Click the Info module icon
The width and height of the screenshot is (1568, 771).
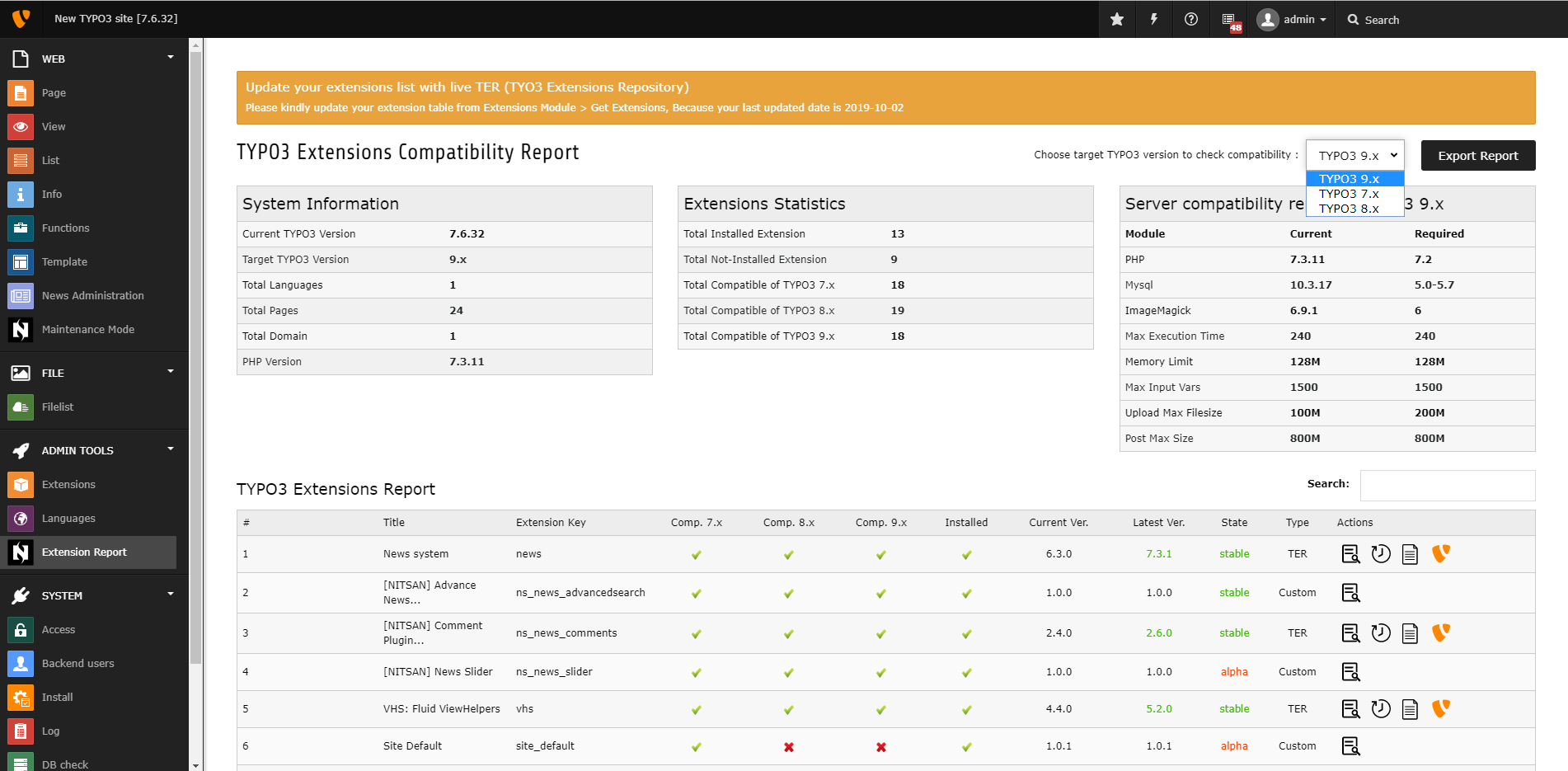pyautogui.click(x=21, y=195)
